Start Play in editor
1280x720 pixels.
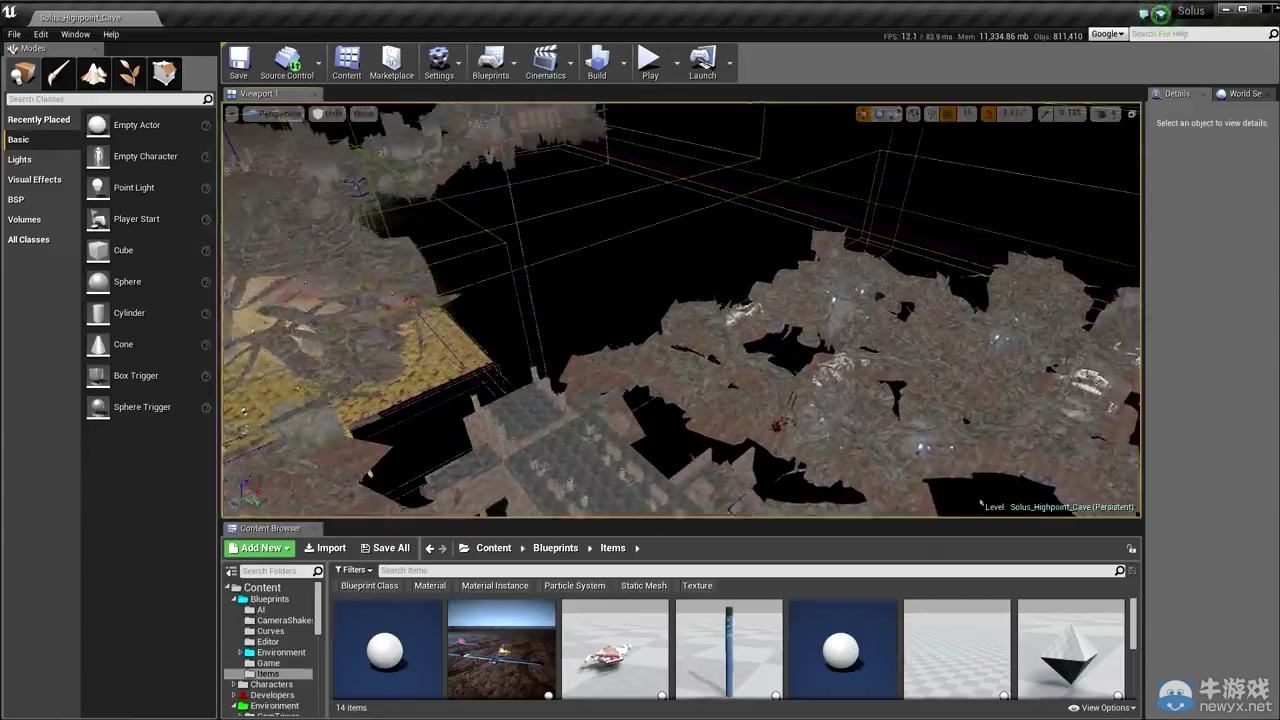tap(650, 63)
